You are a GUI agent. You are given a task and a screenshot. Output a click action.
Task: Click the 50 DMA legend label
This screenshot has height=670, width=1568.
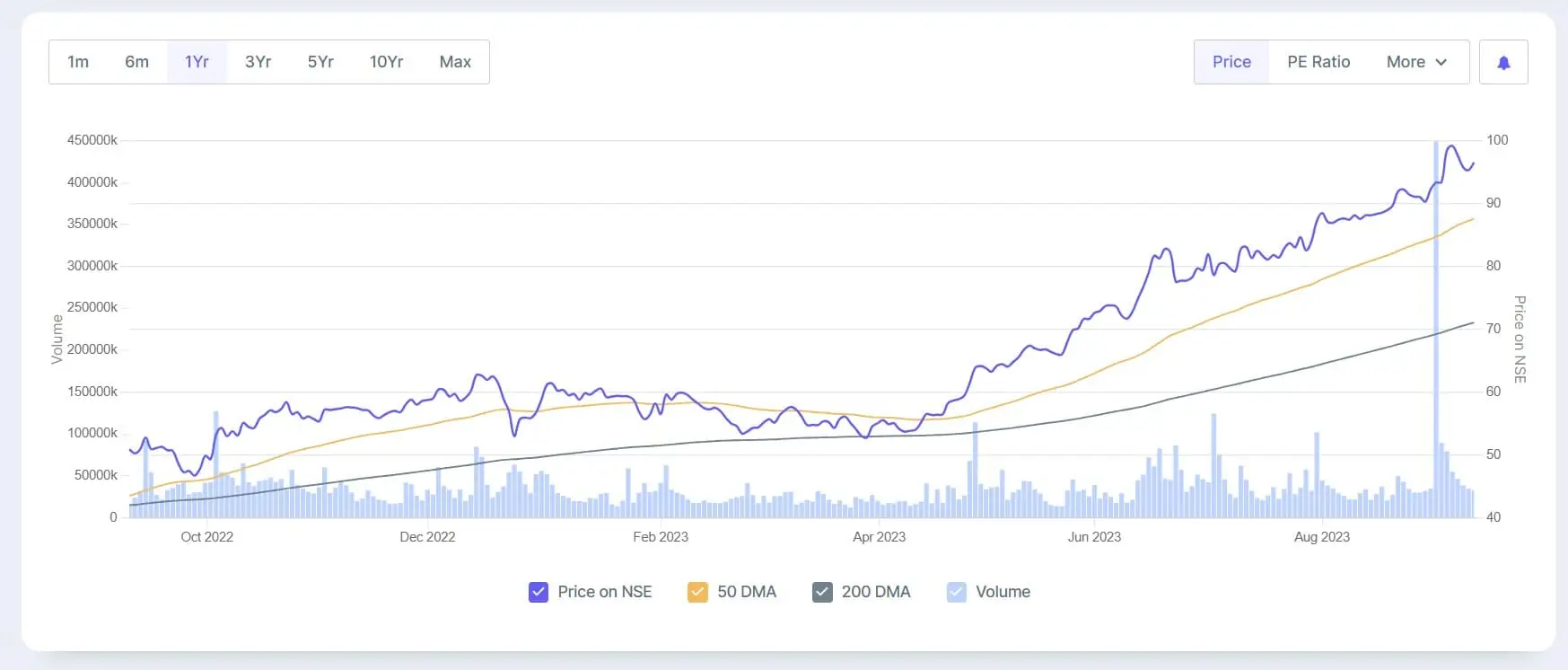coord(746,592)
